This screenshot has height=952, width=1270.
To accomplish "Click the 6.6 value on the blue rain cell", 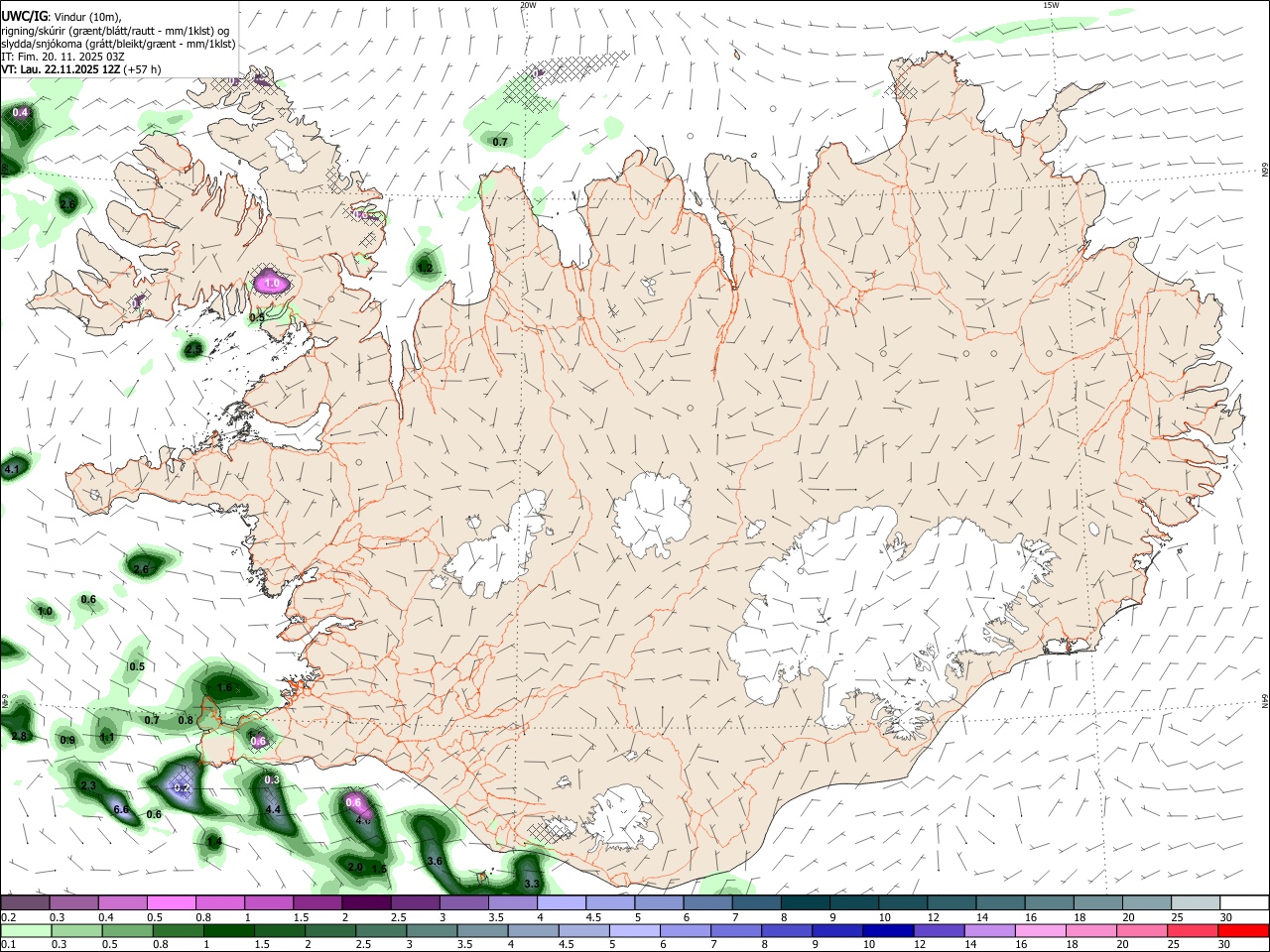I will pyautogui.click(x=121, y=809).
